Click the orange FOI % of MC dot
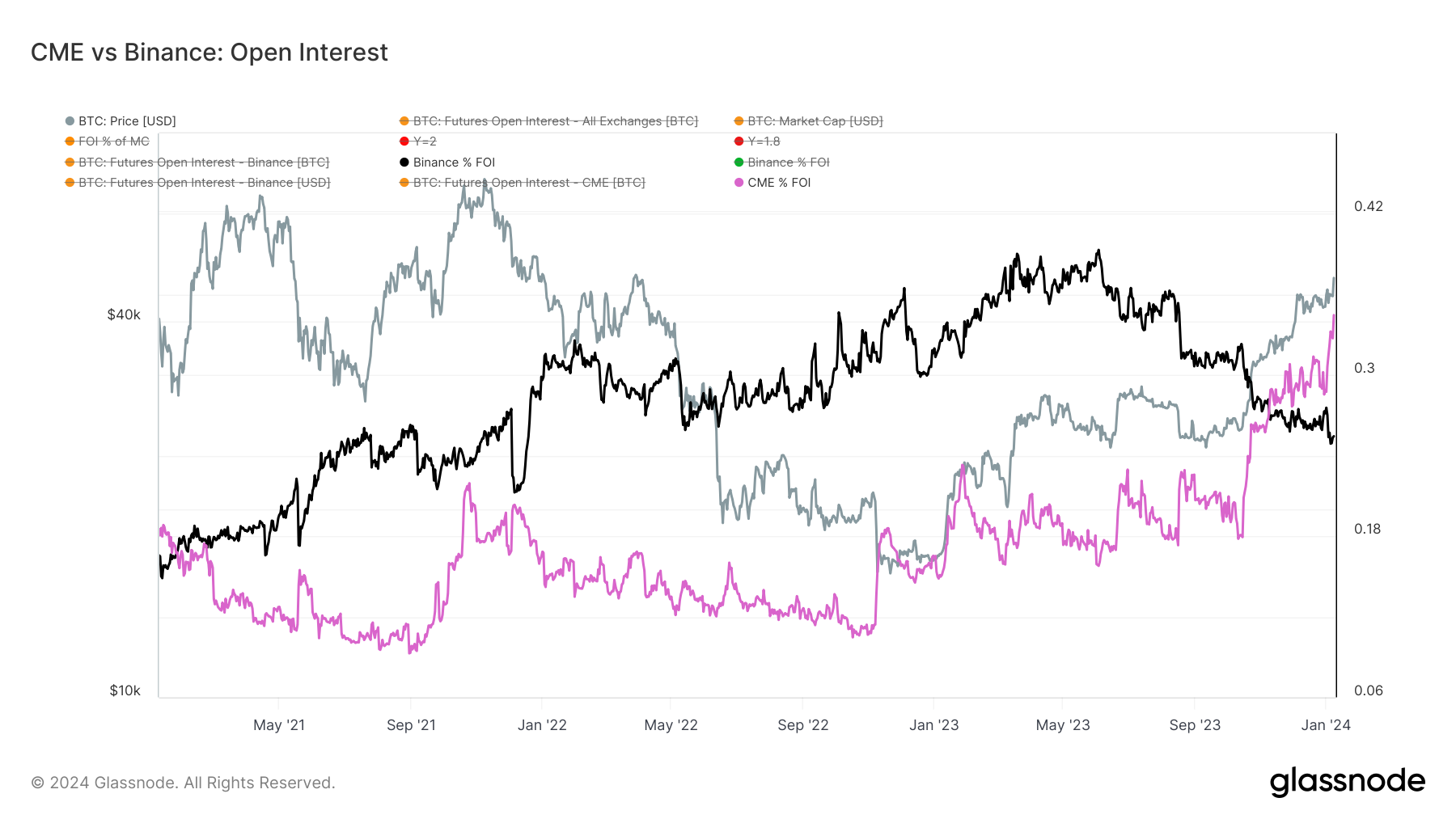 click(70, 141)
